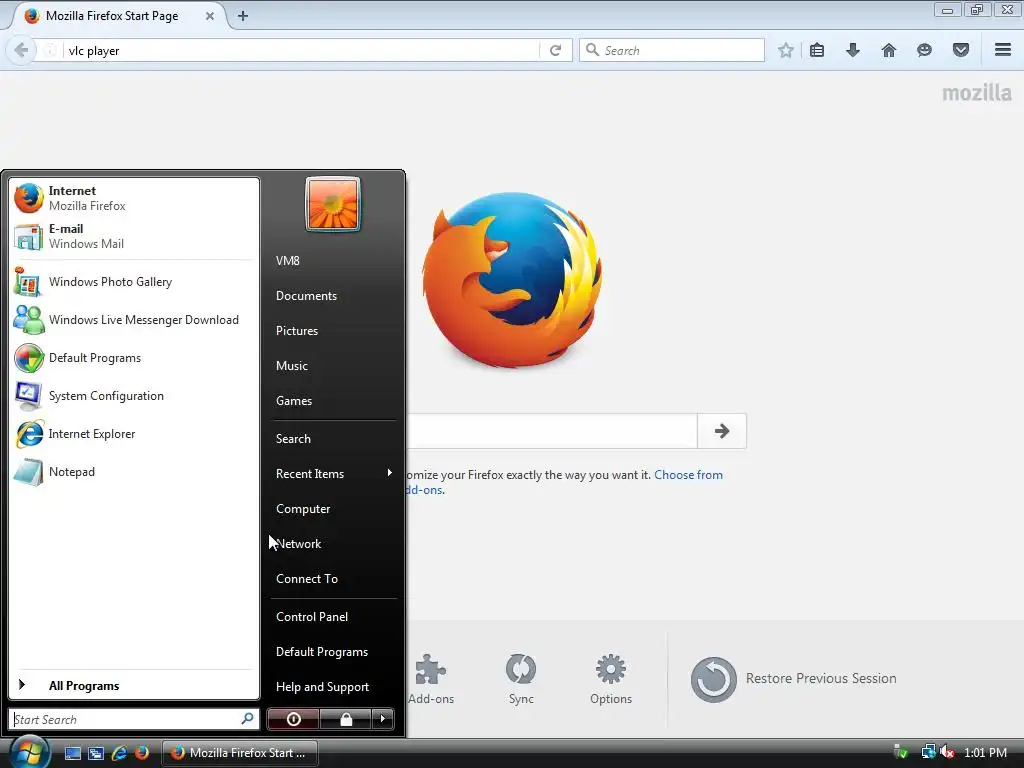This screenshot has width=1024, height=768.
Task: Follow the Choose from add-ons link
Action: tap(688, 475)
